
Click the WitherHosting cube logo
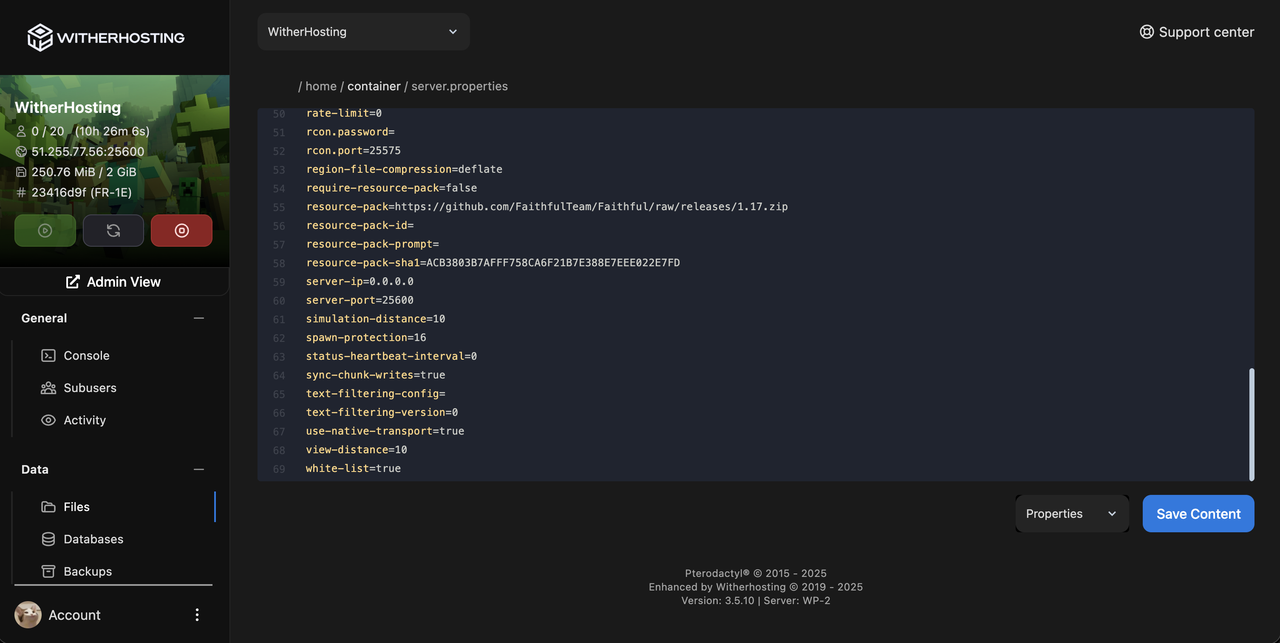point(39,38)
